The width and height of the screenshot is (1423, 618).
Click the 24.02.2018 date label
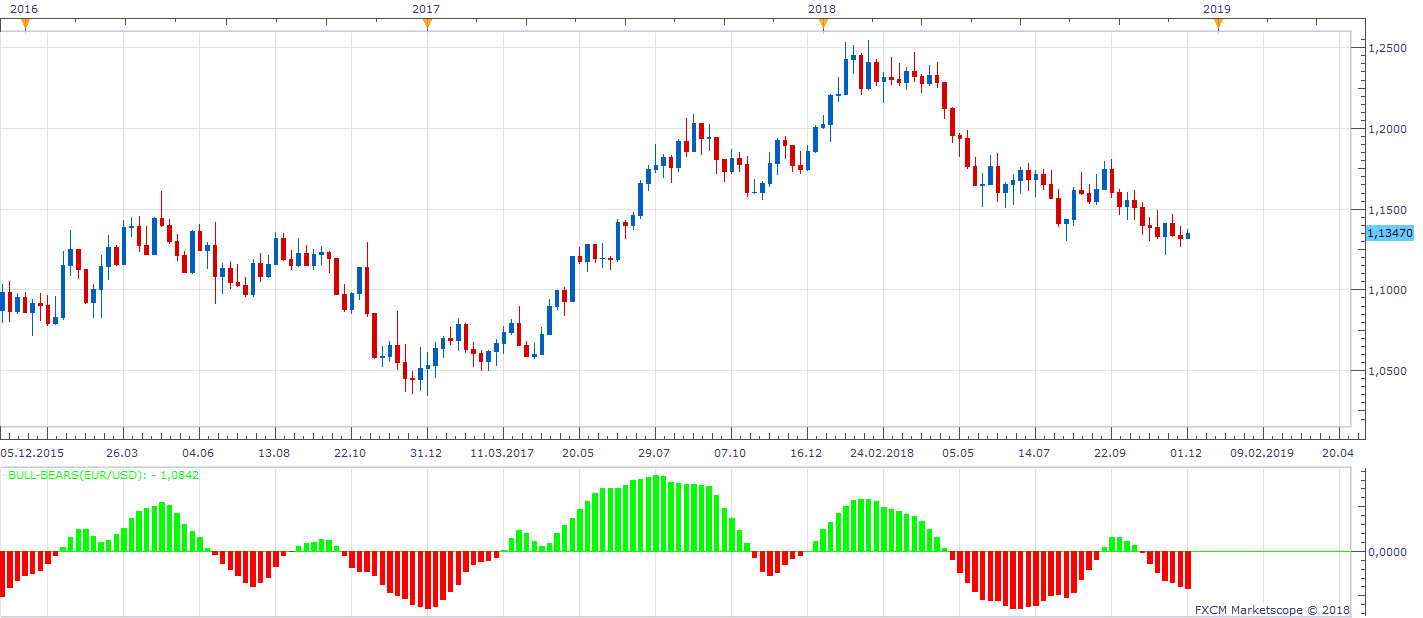coord(882,453)
